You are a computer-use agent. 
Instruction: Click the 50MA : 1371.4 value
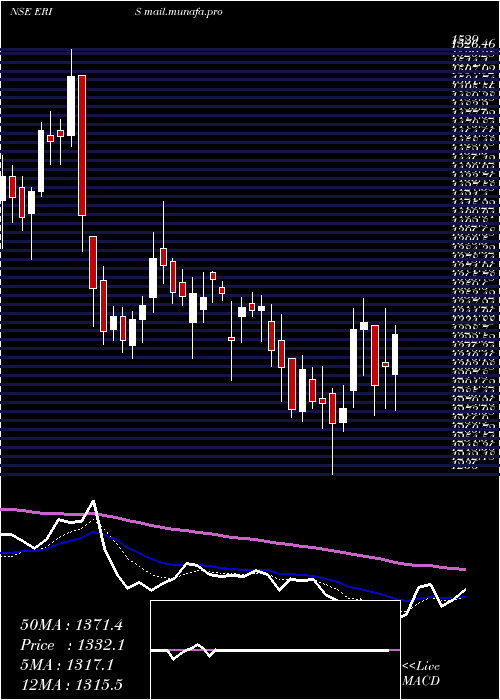(71, 625)
